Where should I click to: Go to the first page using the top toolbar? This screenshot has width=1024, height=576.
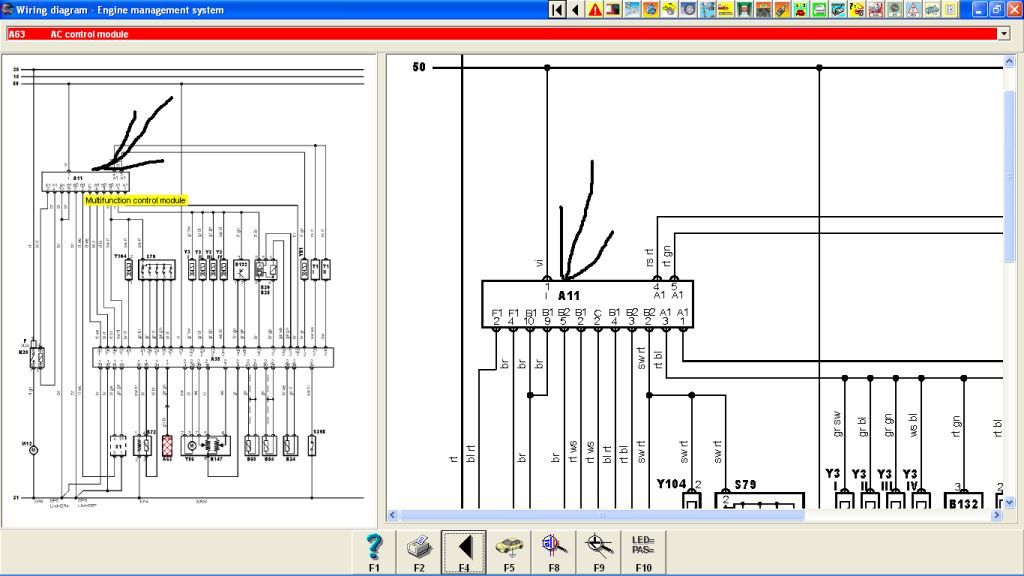[x=557, y=9]
